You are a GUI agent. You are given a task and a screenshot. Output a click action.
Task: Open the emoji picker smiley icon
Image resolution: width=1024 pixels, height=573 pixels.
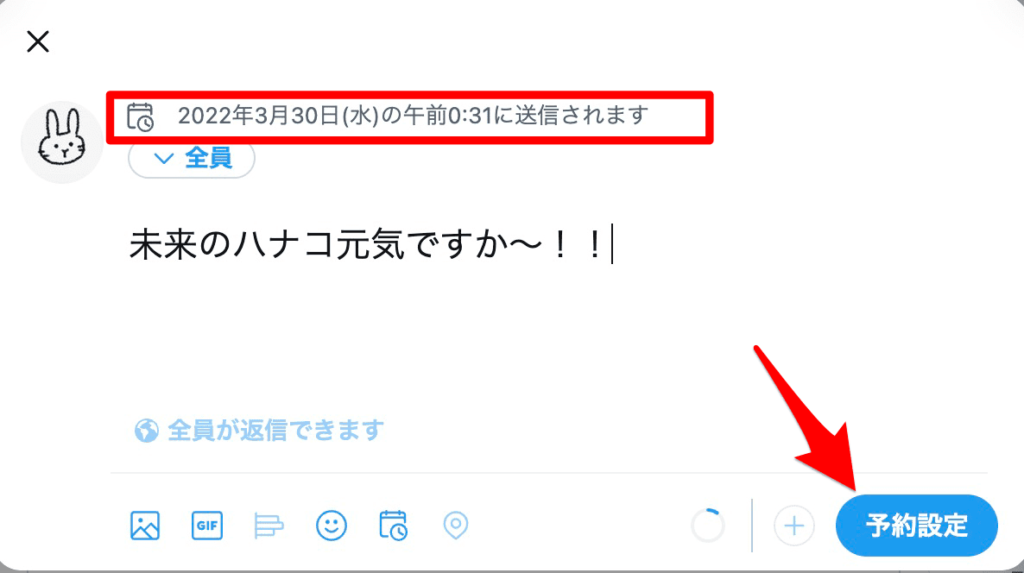pyautogui.click(x=331, y=525)
